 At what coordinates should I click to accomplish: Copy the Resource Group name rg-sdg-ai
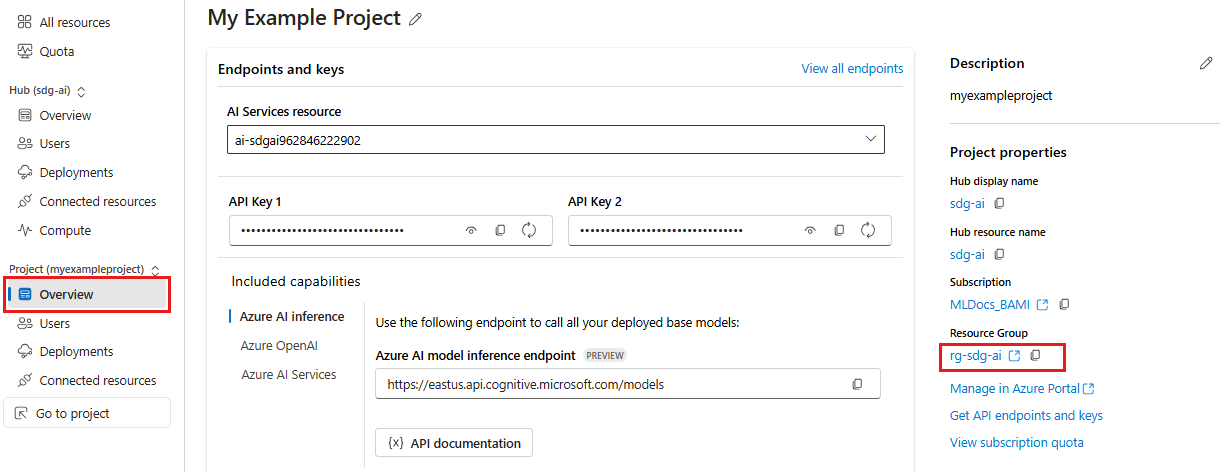coord(1036,355)
